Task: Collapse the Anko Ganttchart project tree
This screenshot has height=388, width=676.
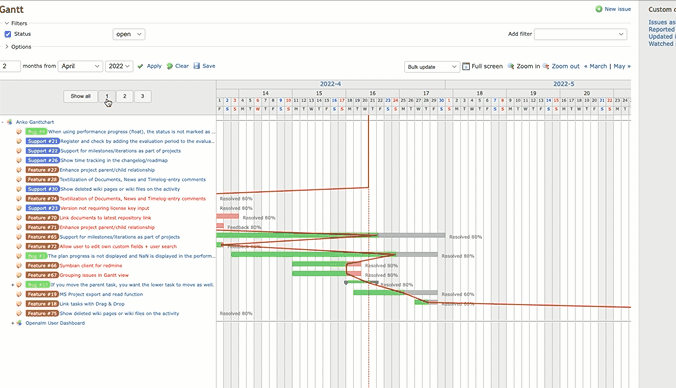Action: click(3, 122)
